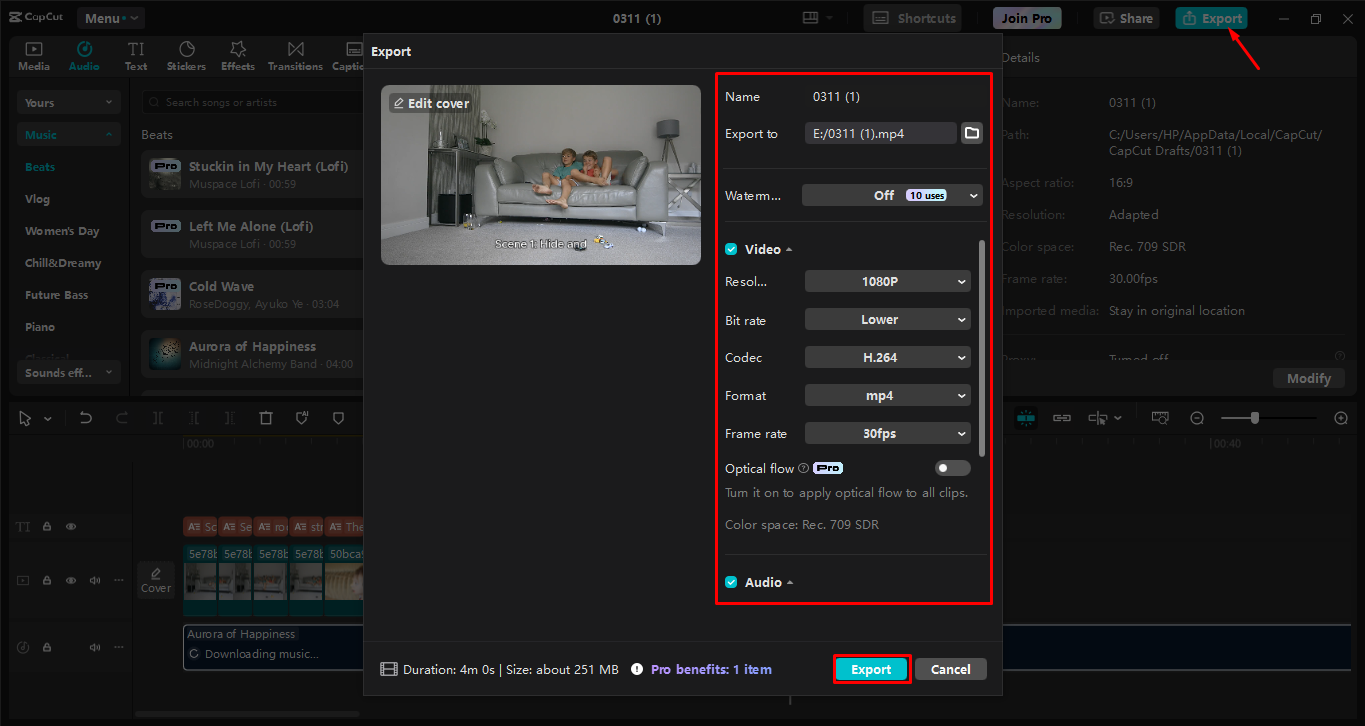Open the Resolution dropdown showing 1080P
The width and height of the screenshot is (1365, 726).
click(x=888, y=282)
